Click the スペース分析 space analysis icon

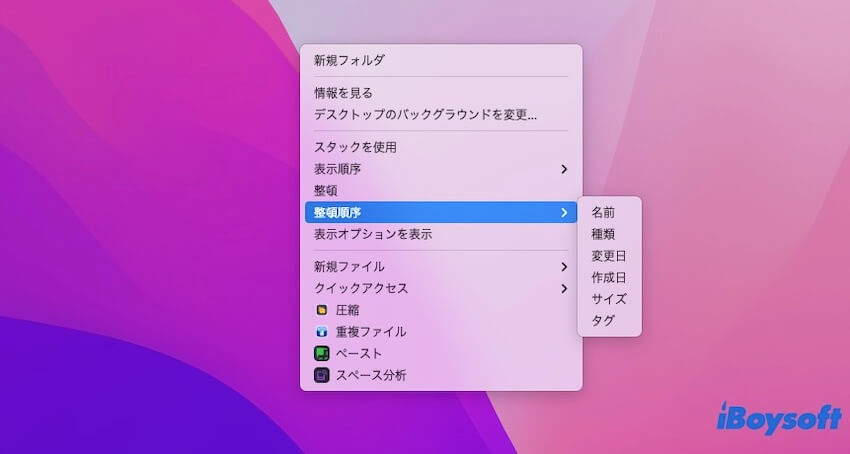point(322,376)
